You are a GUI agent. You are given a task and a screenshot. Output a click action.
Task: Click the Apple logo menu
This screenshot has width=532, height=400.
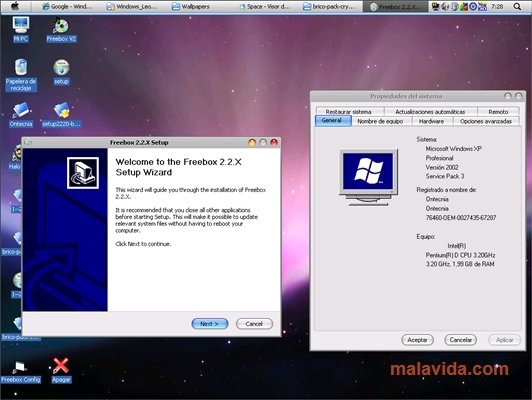[x=15, y=6]
